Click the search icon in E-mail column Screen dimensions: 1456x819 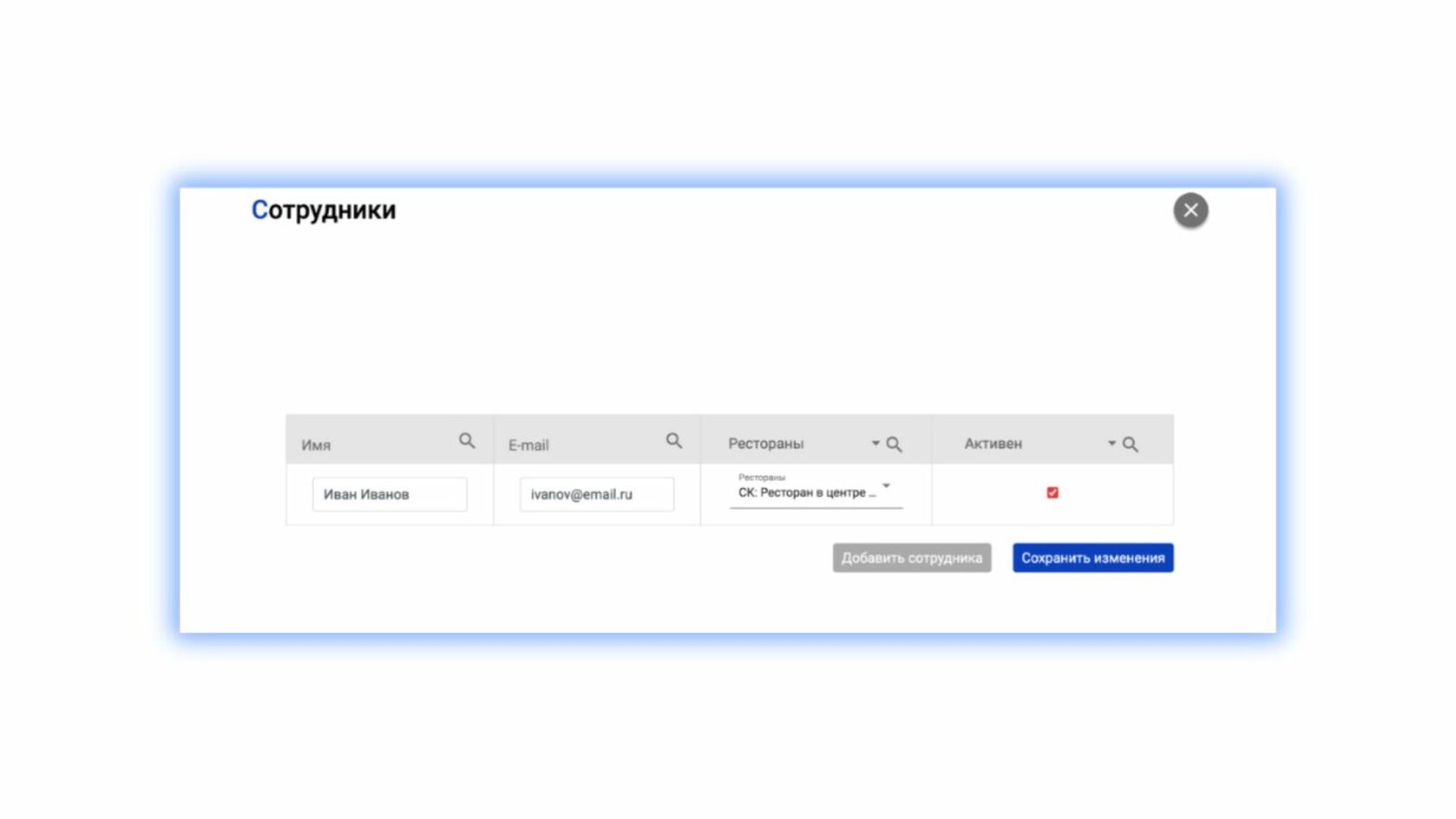pos(674,441)
